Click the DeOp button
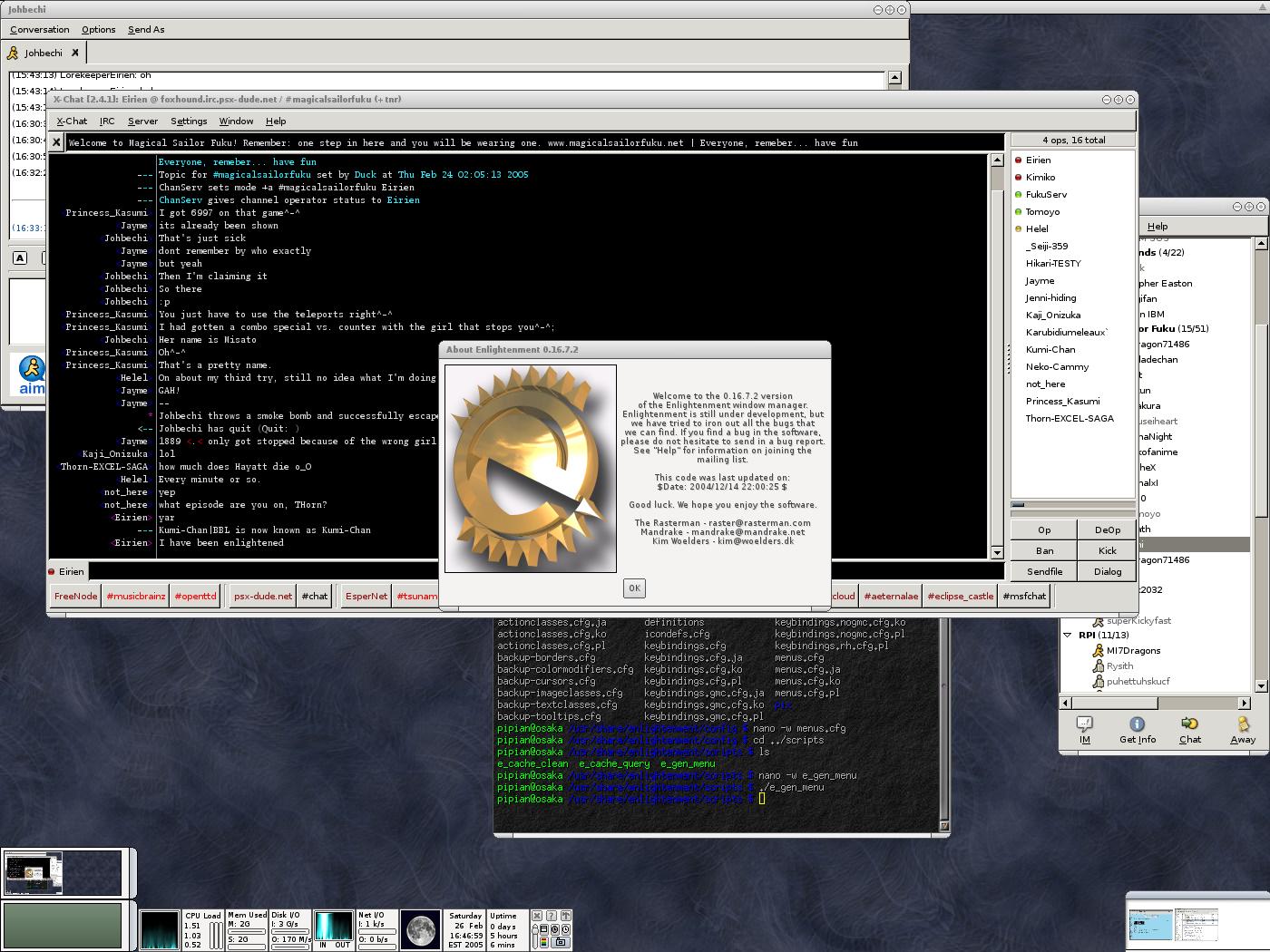1270x952 pixels. [x=1107, y=529]
